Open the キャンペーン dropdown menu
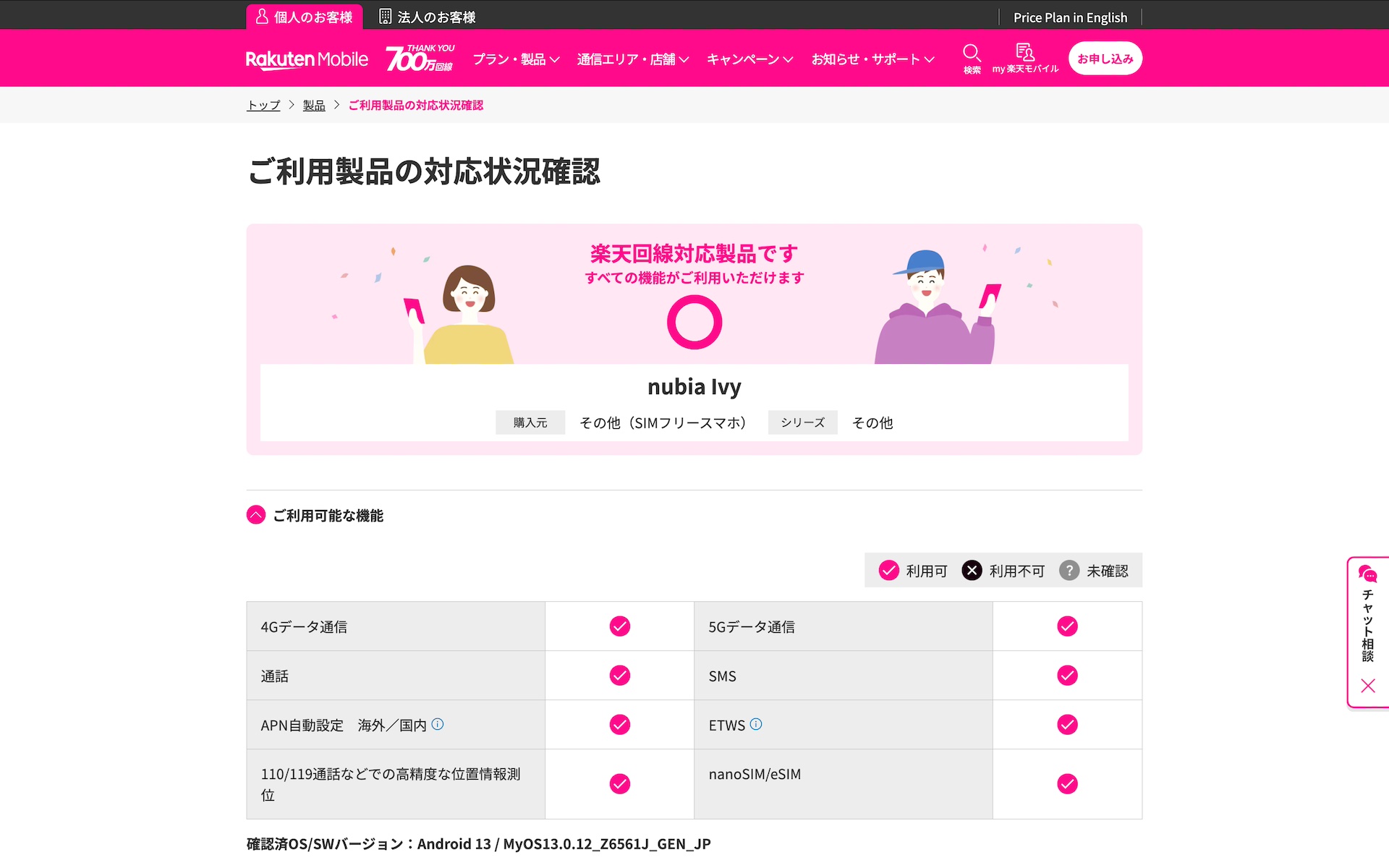This screenshot has height=868, width=1389. pos(749,59)
